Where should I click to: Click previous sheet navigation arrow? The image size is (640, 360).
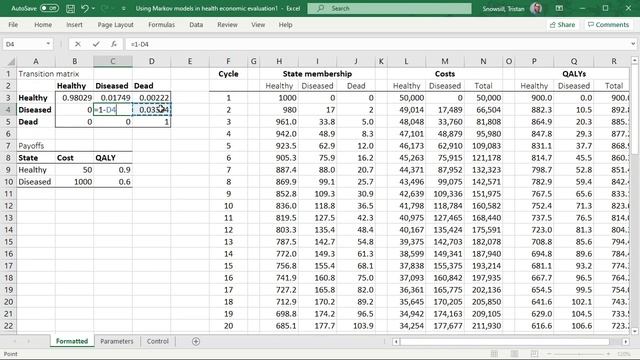click(x=15, y=341)
